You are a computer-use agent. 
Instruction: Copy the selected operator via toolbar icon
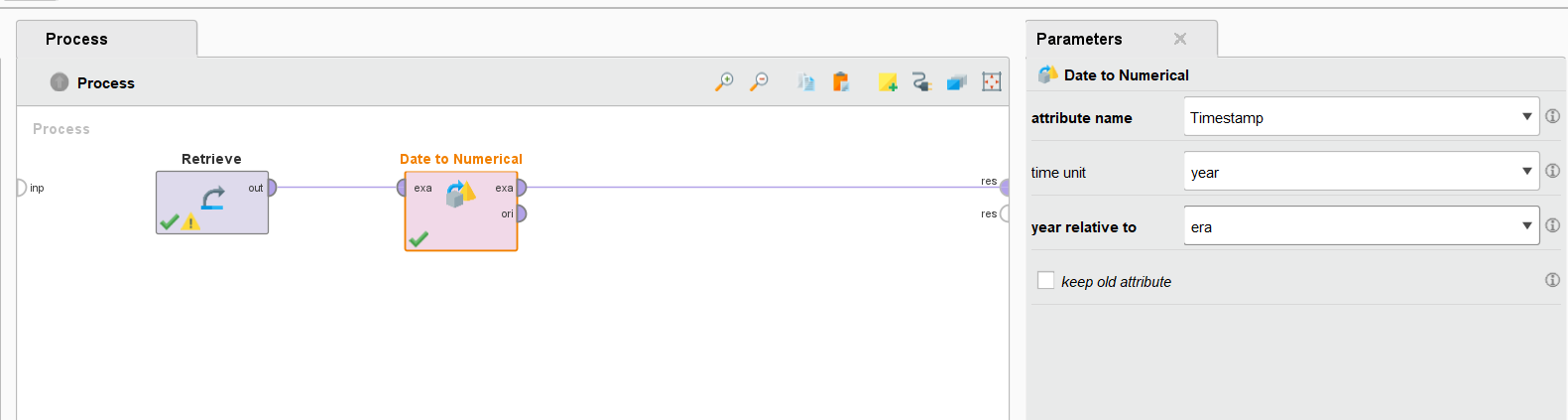(806, 82)
